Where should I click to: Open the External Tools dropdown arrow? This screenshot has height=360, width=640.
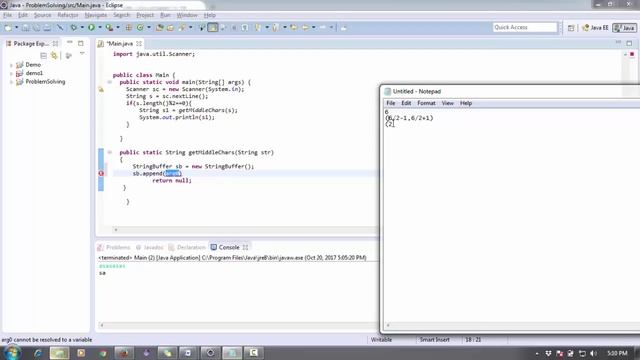pyautogui.click(x=118, y=28)
